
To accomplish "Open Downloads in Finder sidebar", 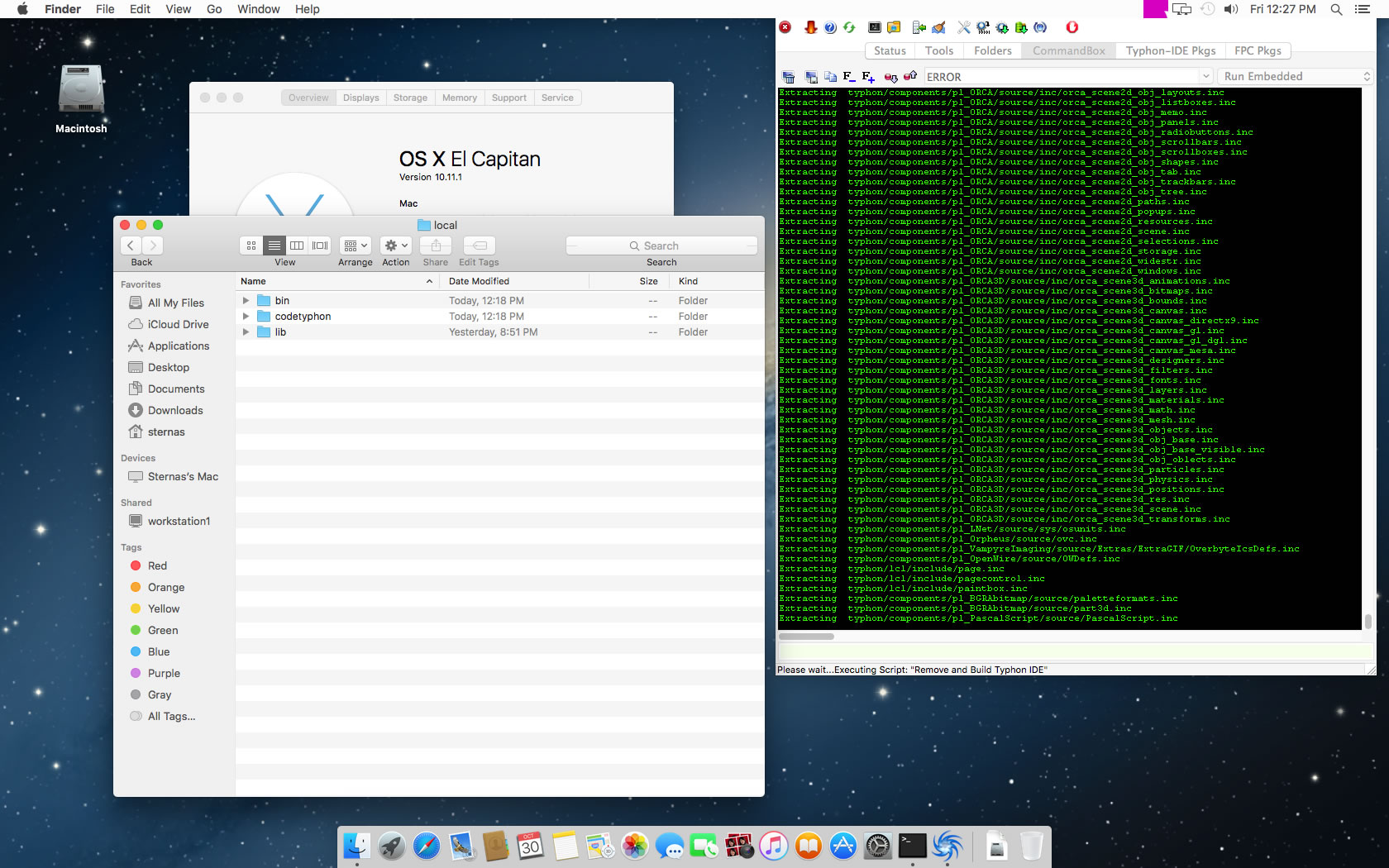I will (175, 410).
